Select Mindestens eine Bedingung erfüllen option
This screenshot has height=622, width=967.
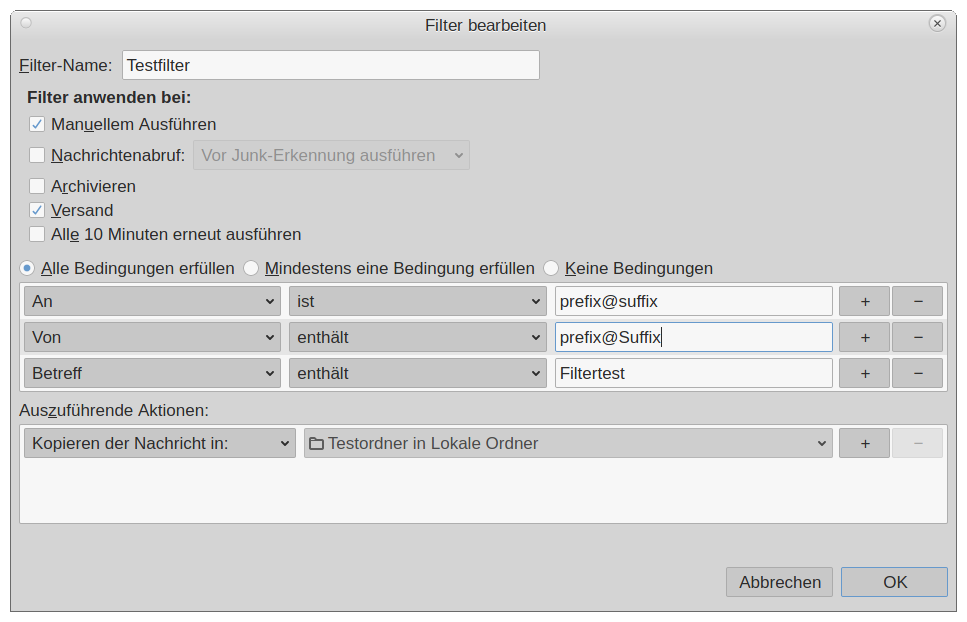pos(252,268)
